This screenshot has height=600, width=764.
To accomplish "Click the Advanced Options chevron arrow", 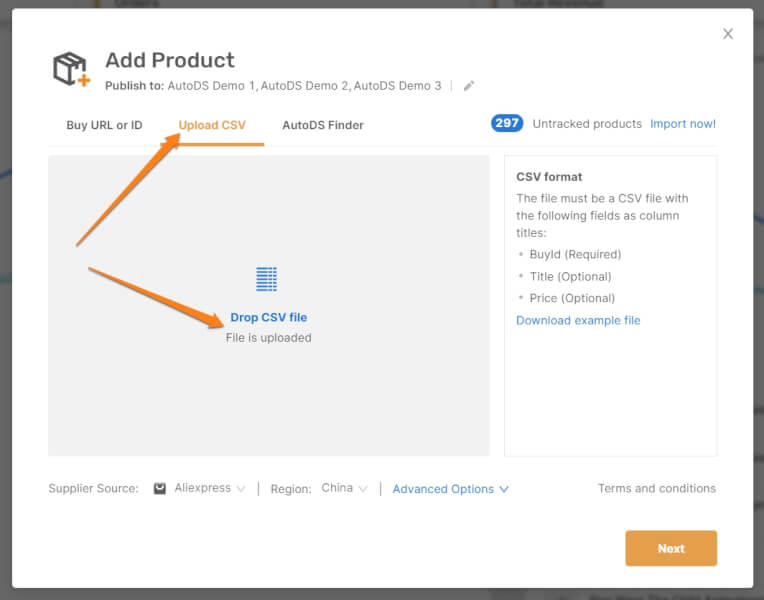I will pyautogui.click(x=504, y=489).
